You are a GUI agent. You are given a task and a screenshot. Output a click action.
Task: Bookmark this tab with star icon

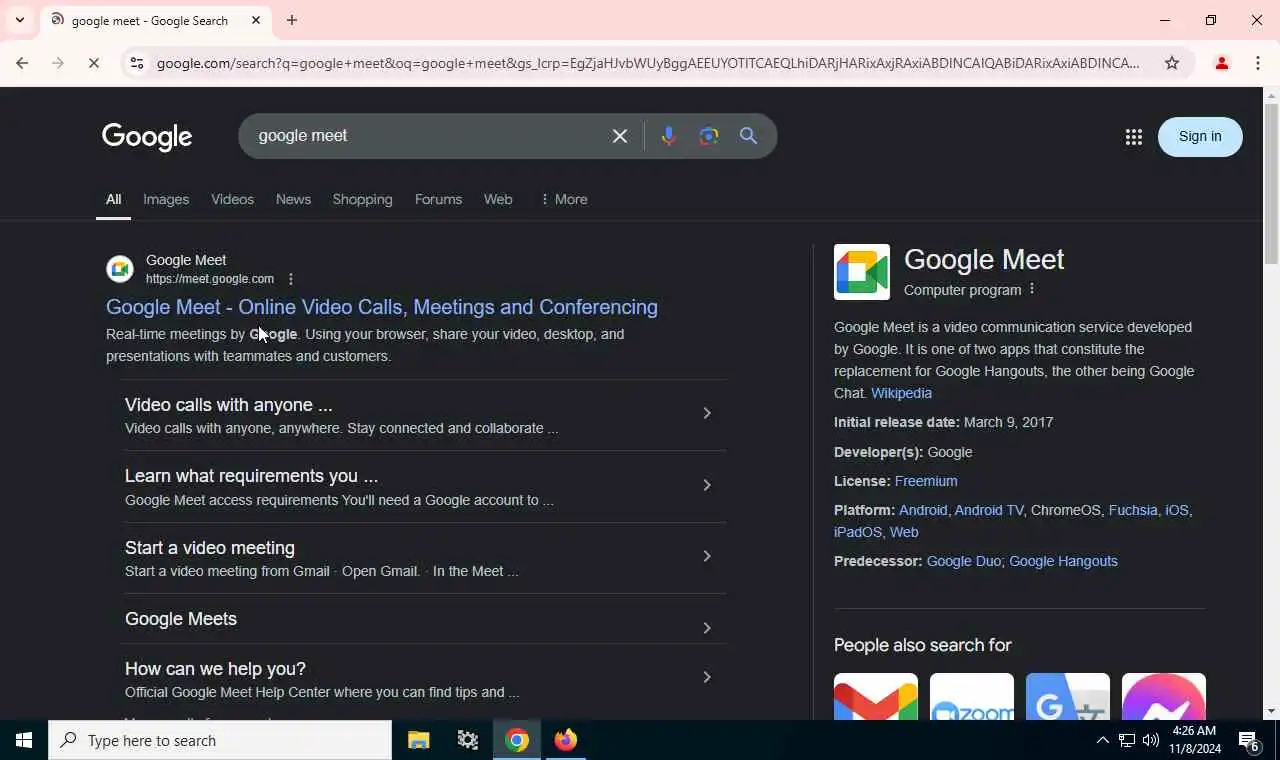pyautogui.click(x=1172, y=63)
